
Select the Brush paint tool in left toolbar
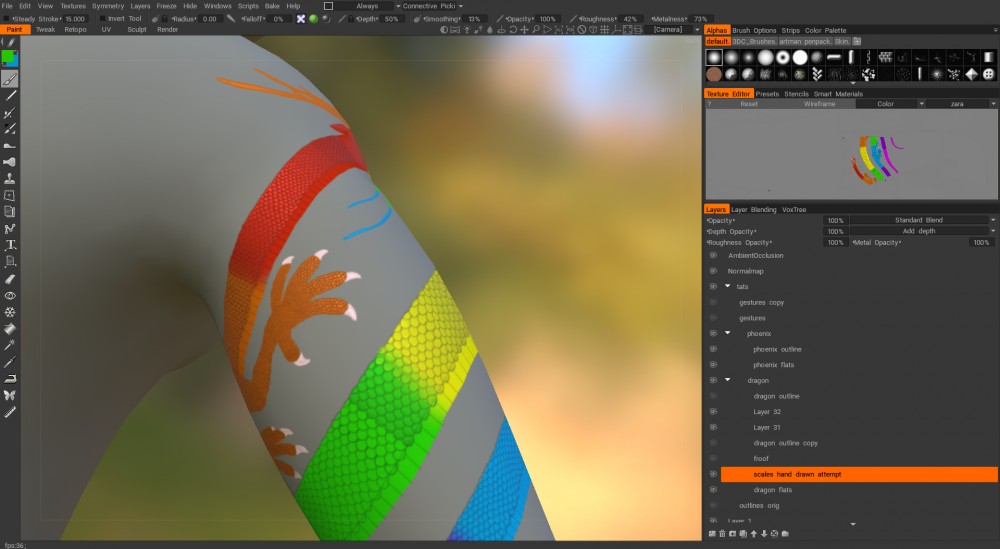[x=10, y=79]
